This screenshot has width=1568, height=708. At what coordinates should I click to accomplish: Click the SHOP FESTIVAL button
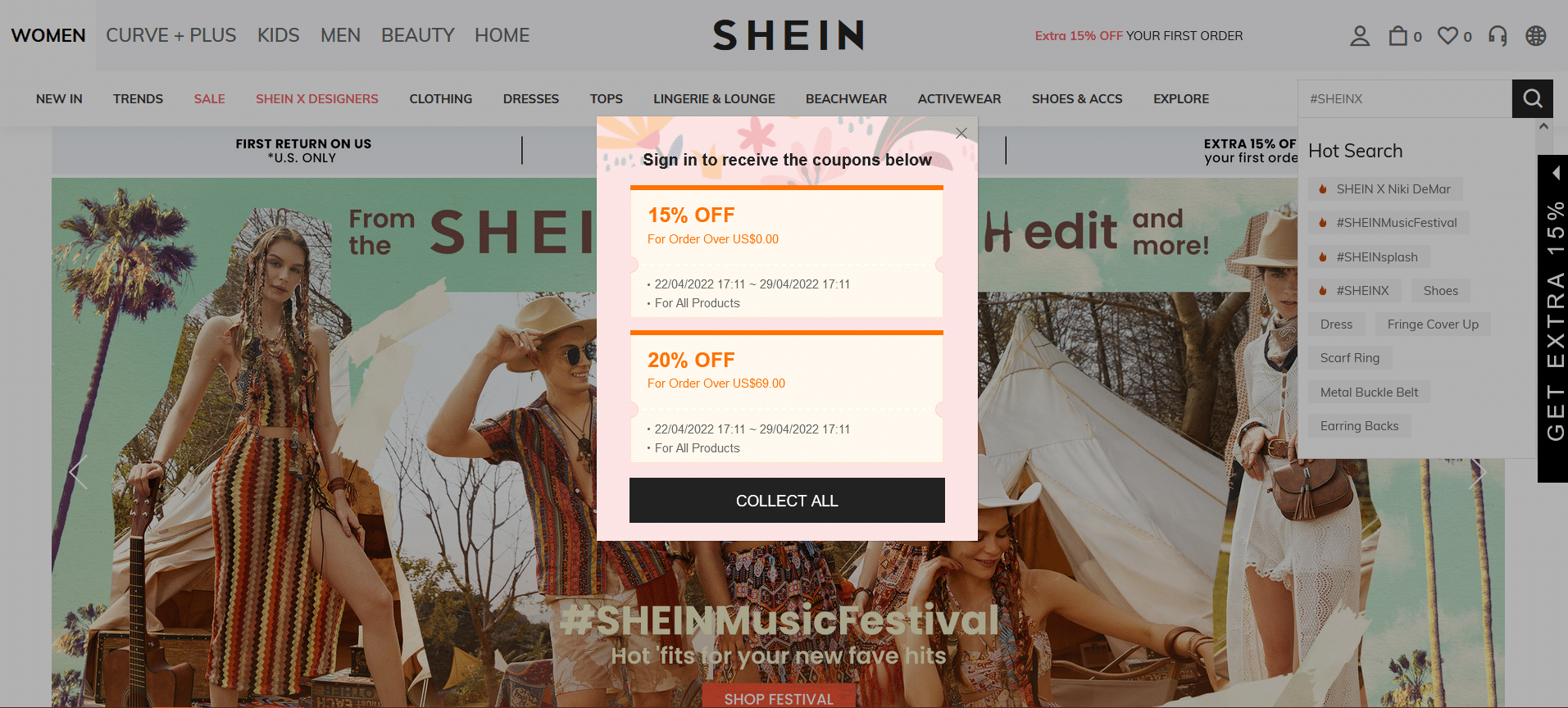point(779,697)
